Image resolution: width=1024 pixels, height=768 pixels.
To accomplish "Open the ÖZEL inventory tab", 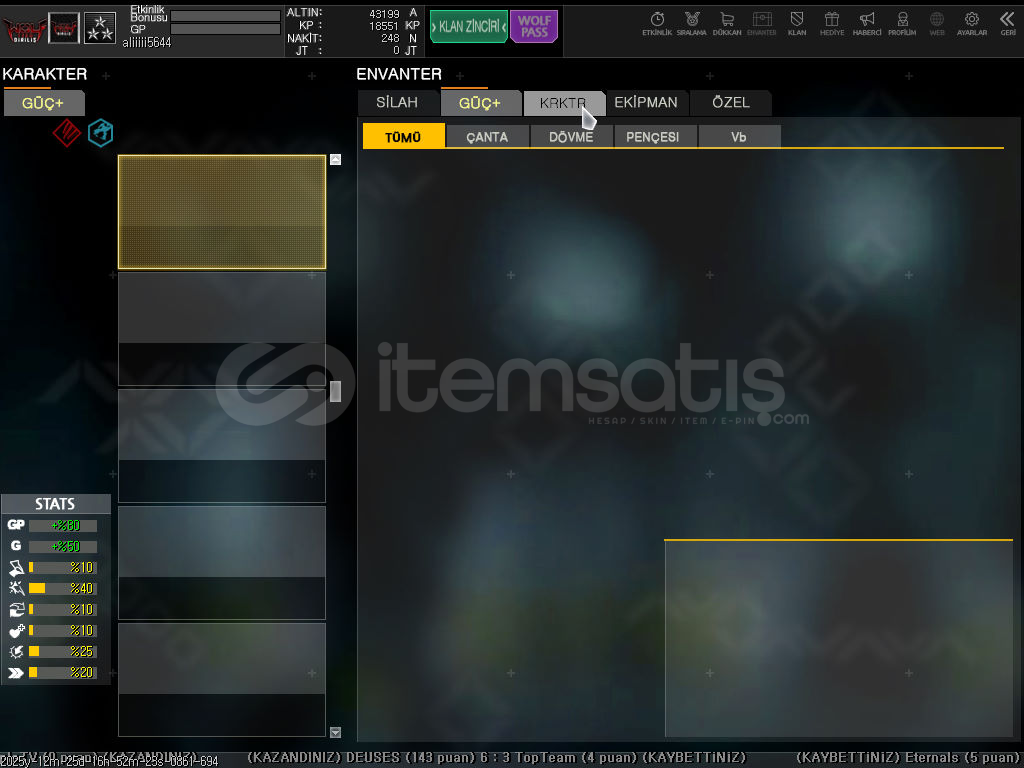I will (x=731, y=103).
